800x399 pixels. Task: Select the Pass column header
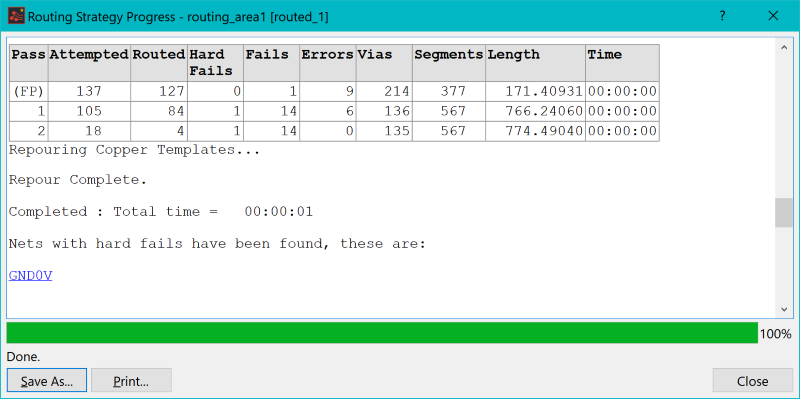pos(29,63)
